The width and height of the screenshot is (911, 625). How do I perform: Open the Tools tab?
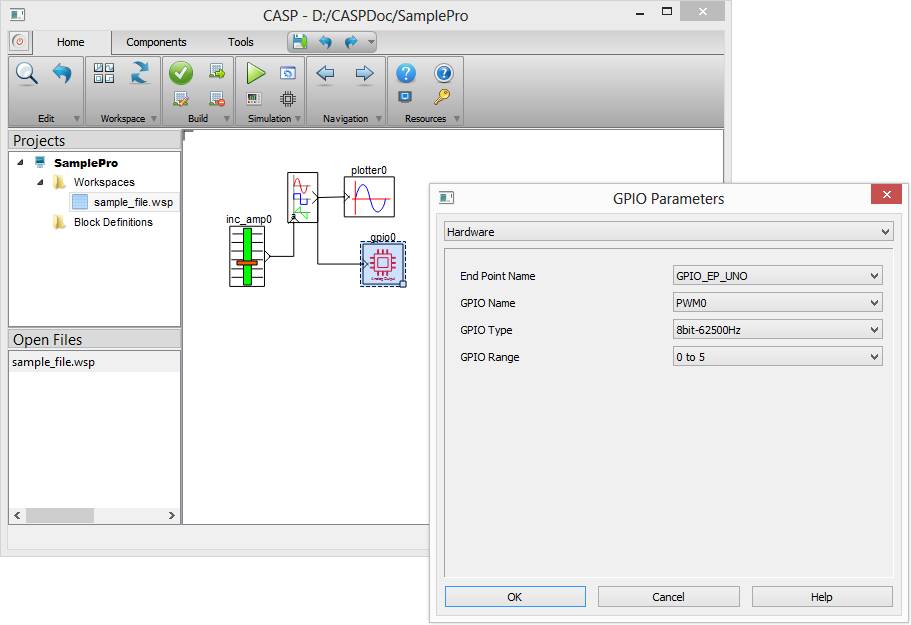point(240,42)
